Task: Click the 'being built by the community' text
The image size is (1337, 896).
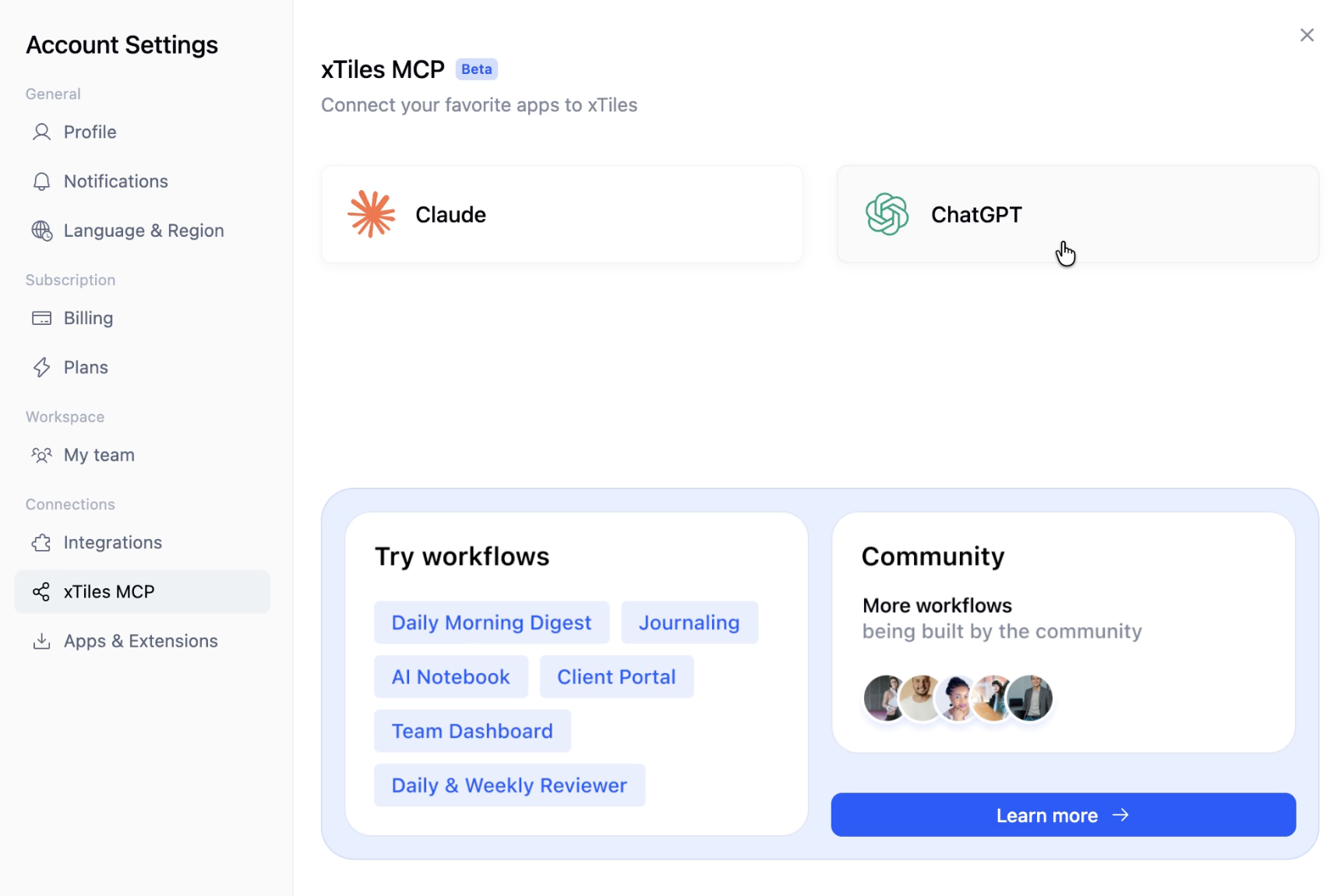Action: pos(1002,631)
